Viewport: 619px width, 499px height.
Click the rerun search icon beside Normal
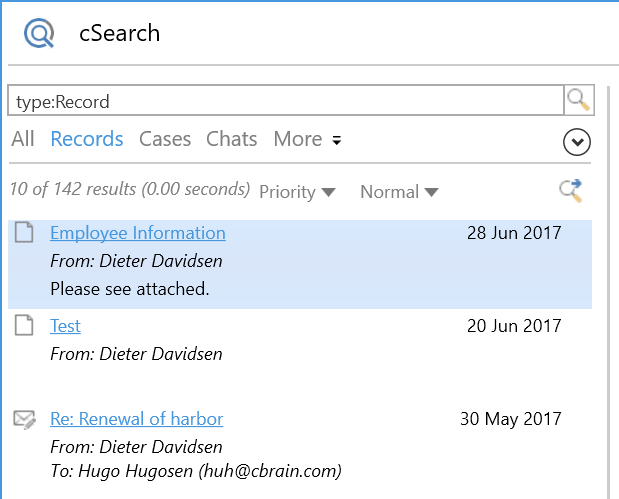571,191
